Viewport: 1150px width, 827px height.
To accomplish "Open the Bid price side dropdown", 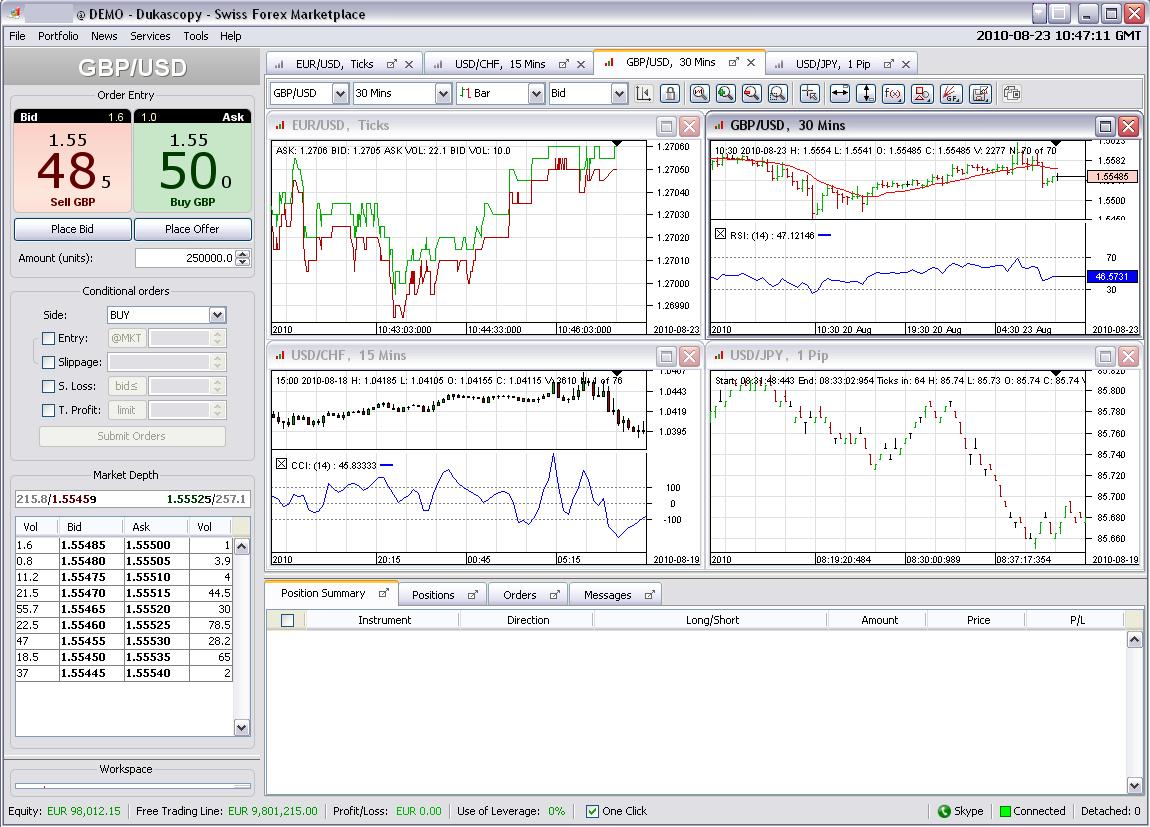I will 619,94.
